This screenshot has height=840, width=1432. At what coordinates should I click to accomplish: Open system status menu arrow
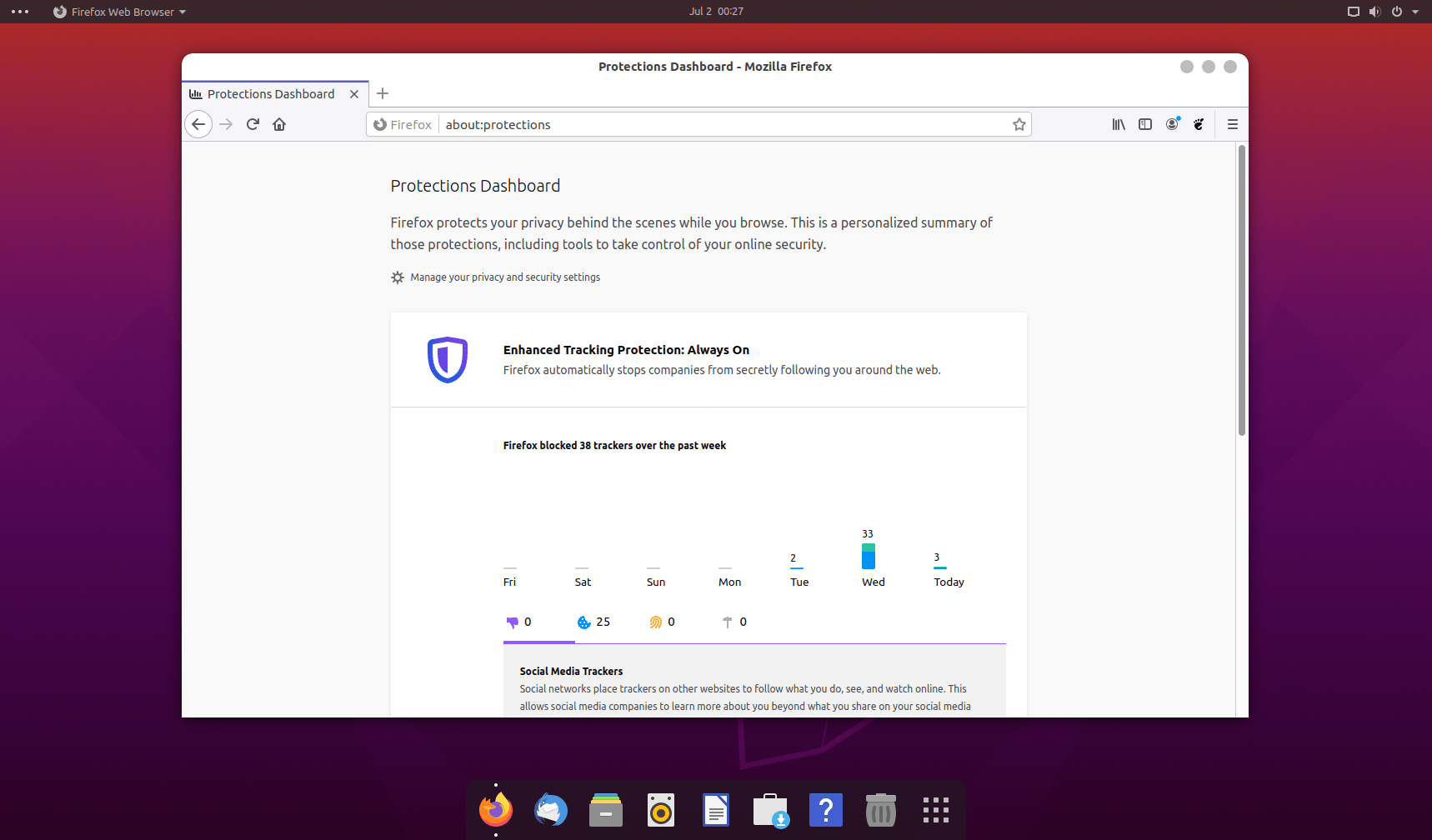(x=1415, y=12)
